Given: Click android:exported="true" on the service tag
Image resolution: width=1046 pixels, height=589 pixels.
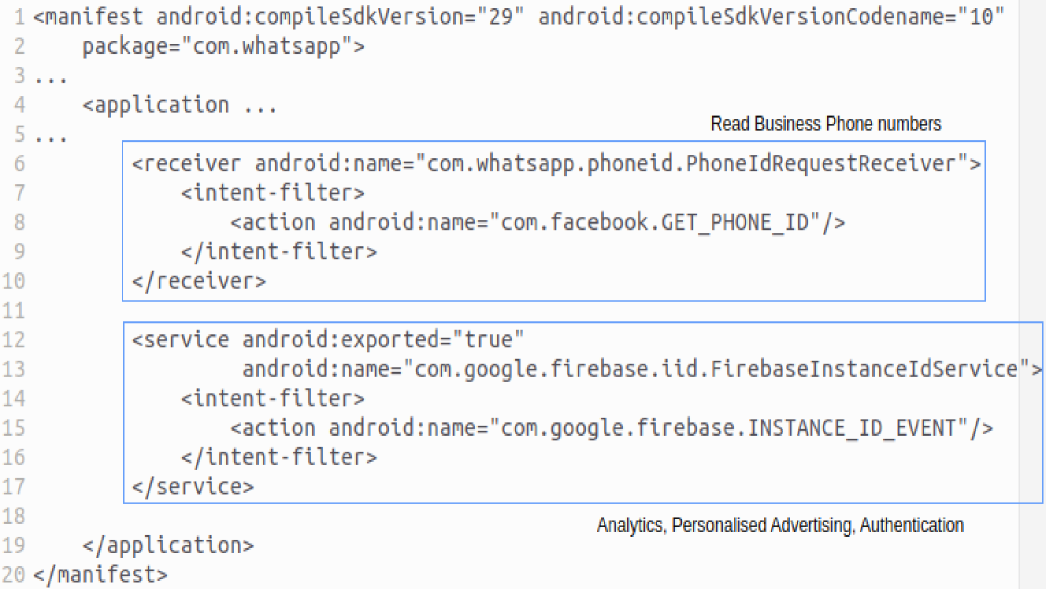Looking at the screenshot, I should [383, 340].
